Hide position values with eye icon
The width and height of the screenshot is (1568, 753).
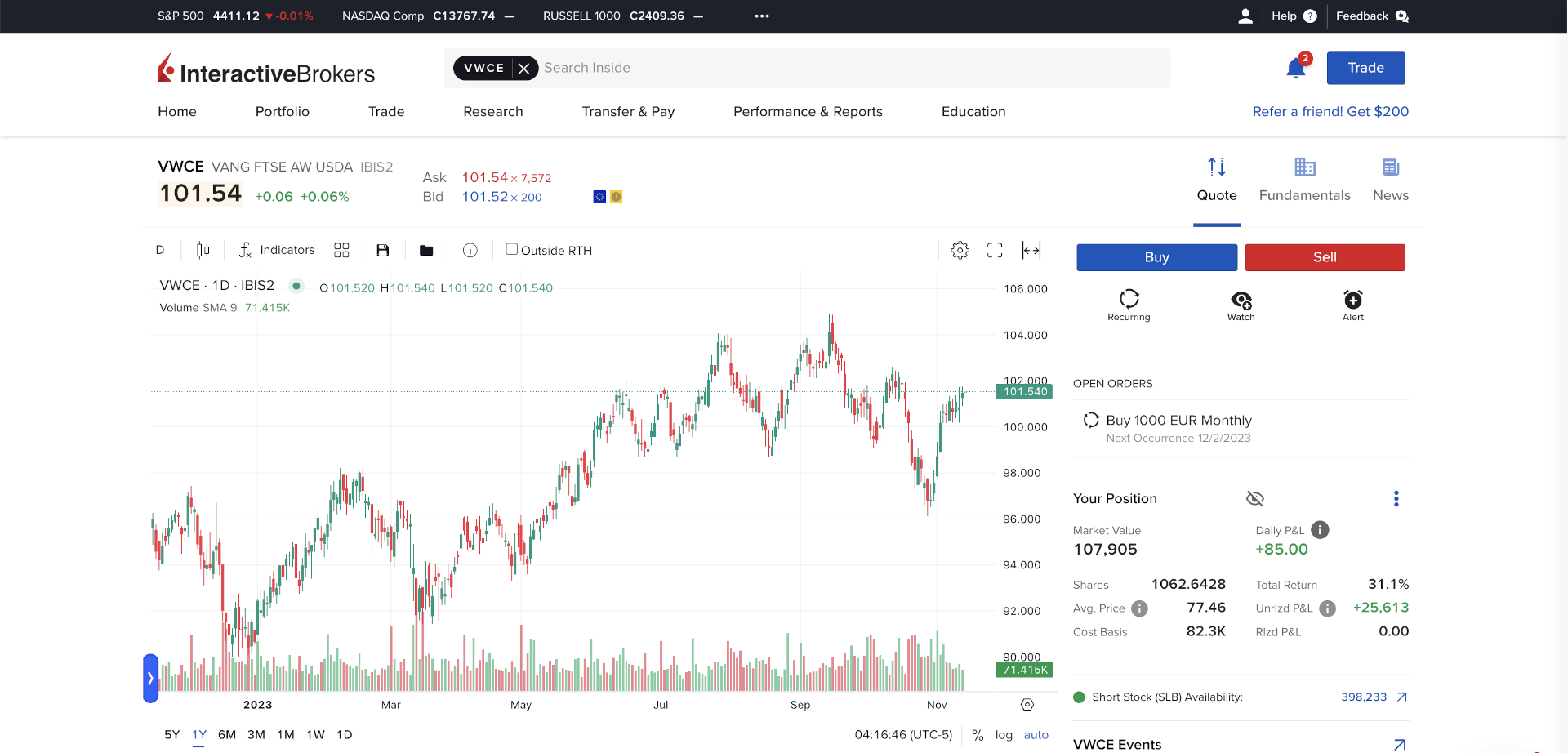1254,498
